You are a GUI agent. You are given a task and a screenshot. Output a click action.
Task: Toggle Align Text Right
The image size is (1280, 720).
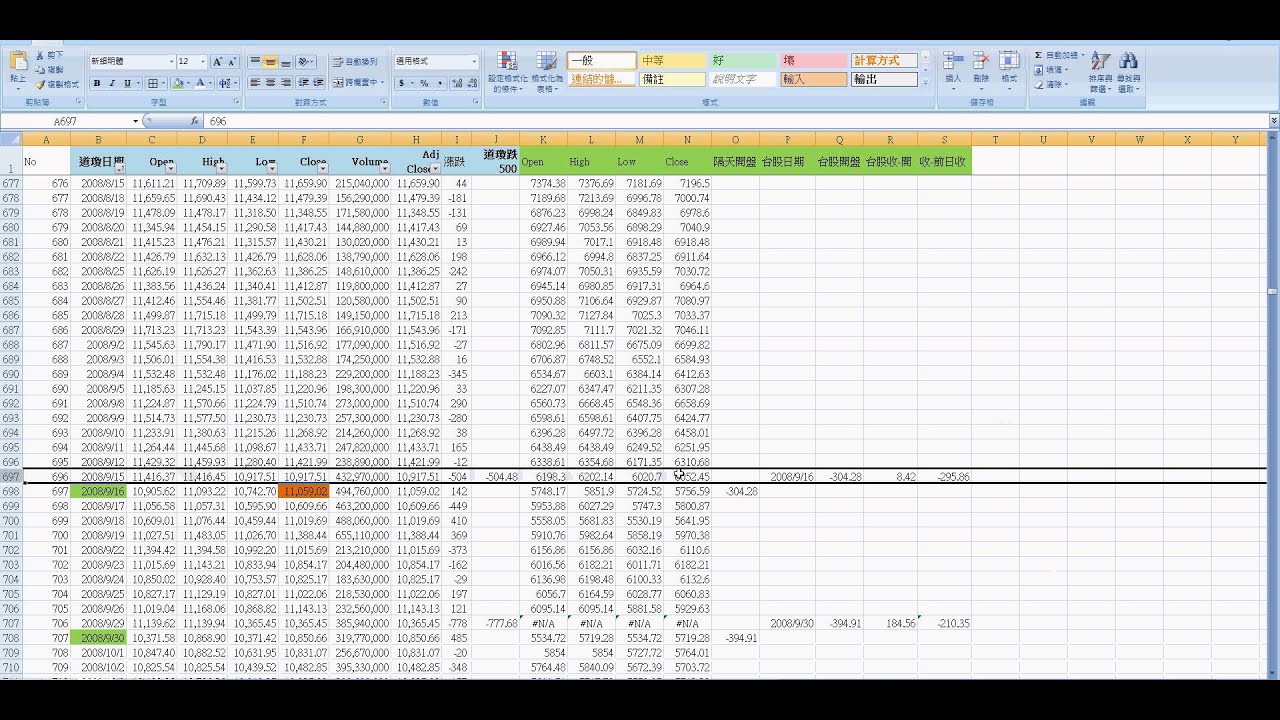[x=285, y=83]
